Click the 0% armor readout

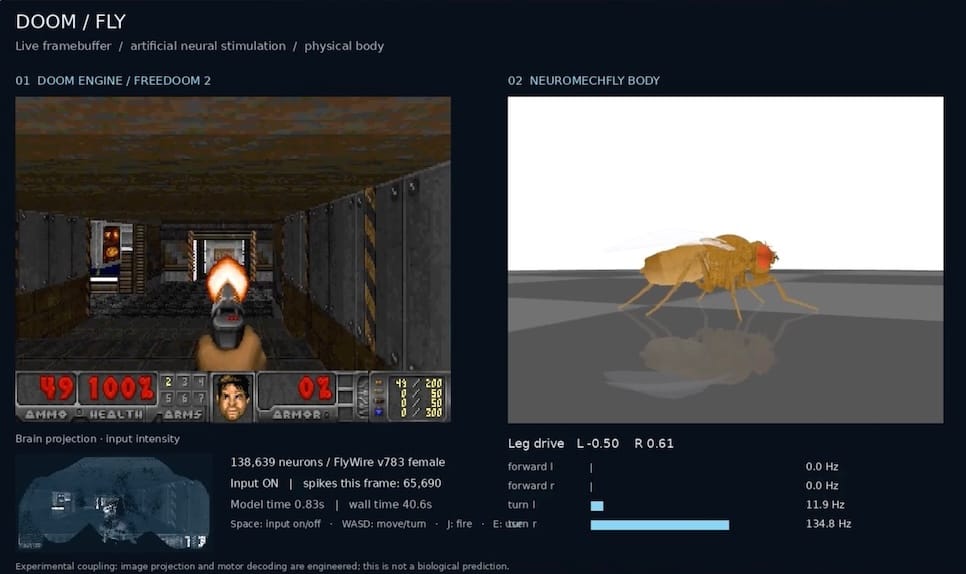[x=315, y=389]
